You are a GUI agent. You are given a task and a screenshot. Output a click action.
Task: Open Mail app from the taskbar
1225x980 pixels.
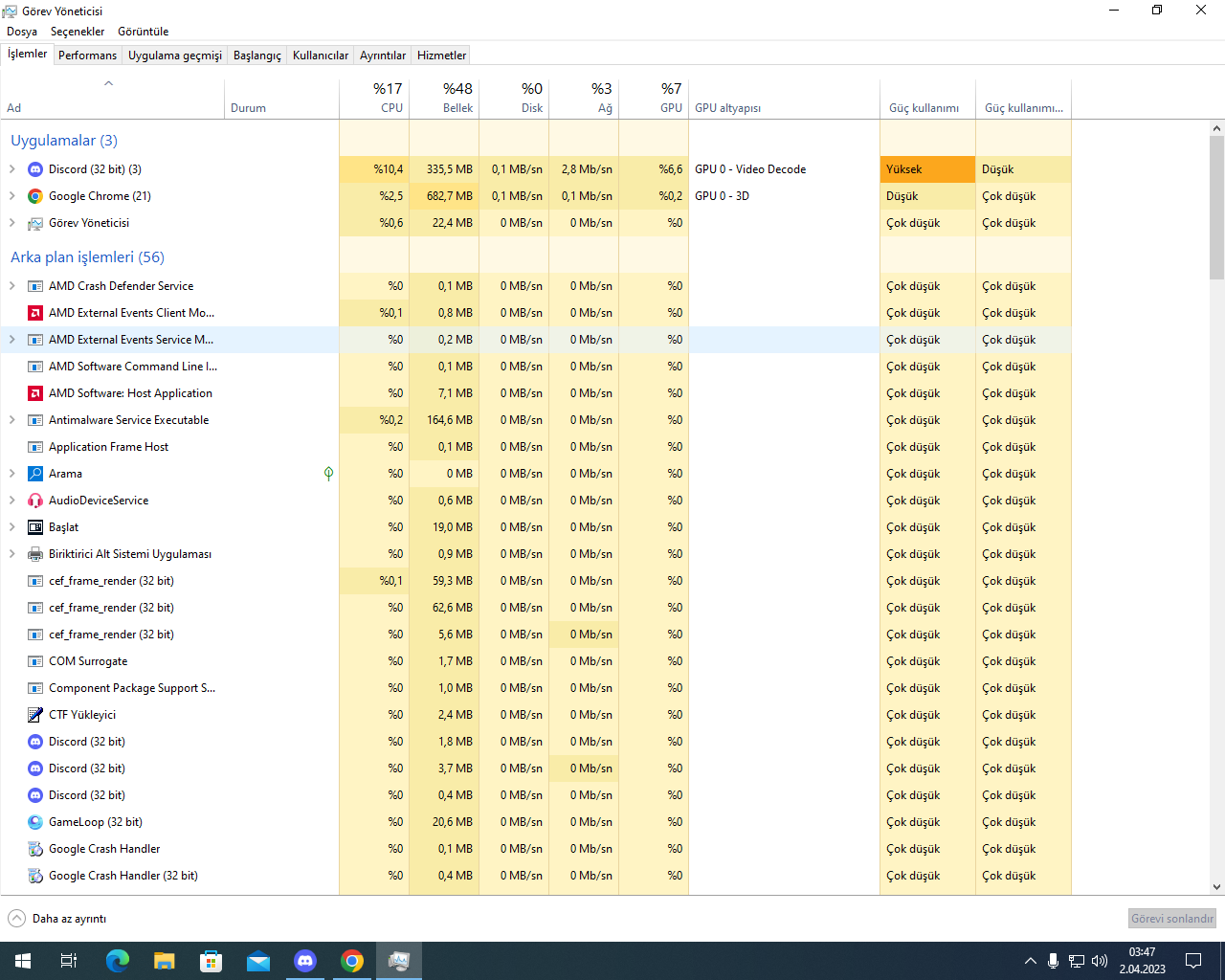click(x=258, y=961)
